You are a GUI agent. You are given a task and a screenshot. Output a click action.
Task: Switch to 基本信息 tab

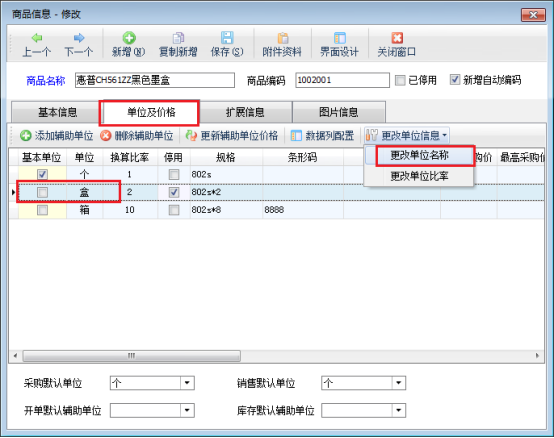(x=57, y=112)
